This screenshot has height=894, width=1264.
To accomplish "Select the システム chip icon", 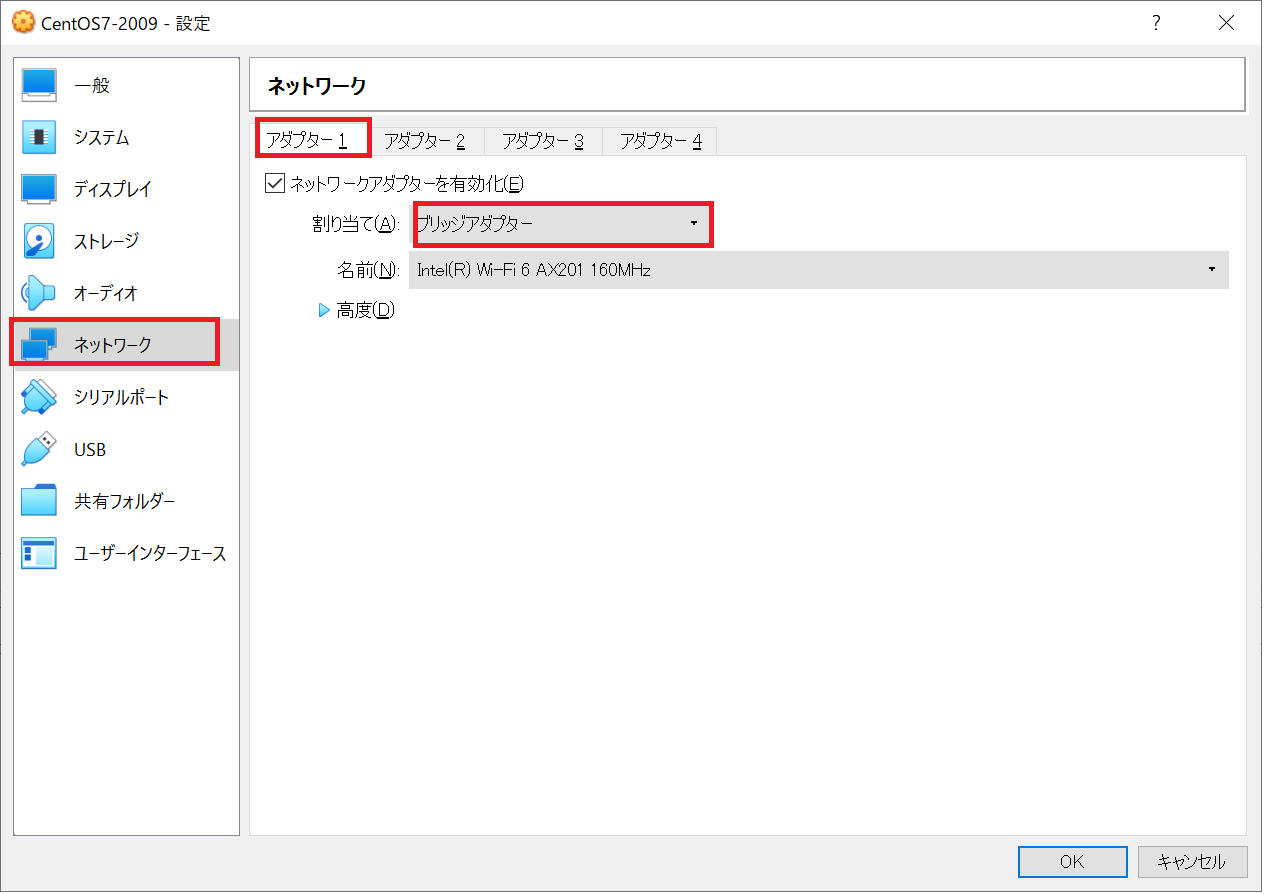I will (39, 137).
